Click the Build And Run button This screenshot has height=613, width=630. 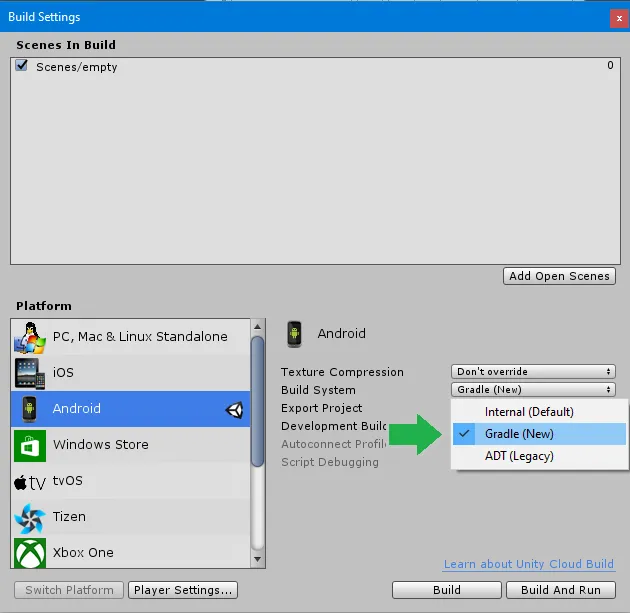coord(561,590)
